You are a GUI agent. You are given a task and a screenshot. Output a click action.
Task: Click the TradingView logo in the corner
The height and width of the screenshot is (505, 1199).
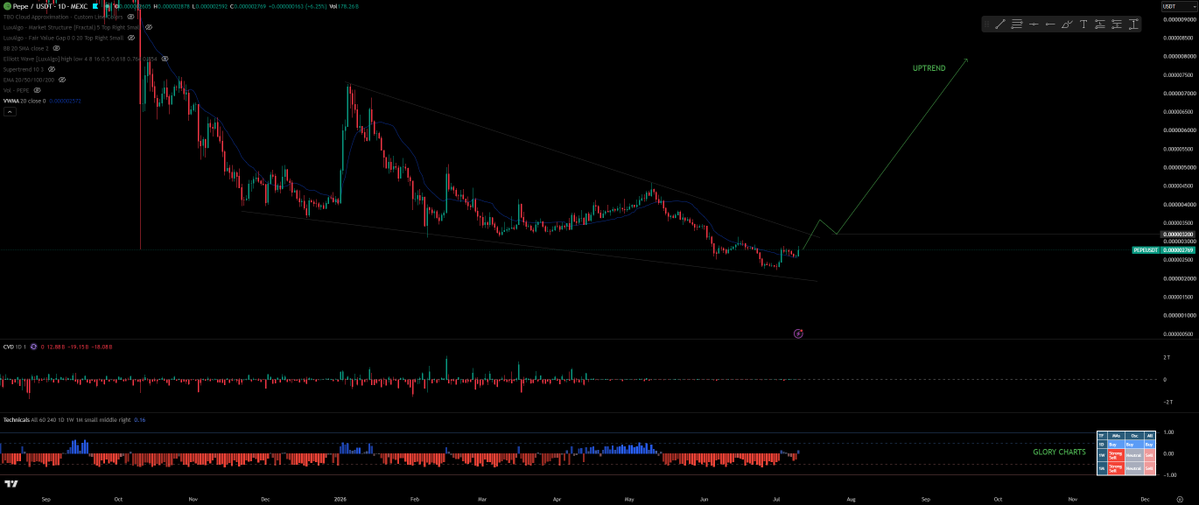tap(11, 484)
